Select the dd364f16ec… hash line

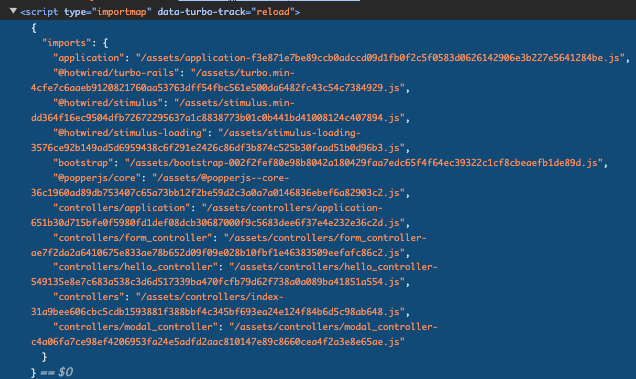pyautogui.click(x=218, y=118)
